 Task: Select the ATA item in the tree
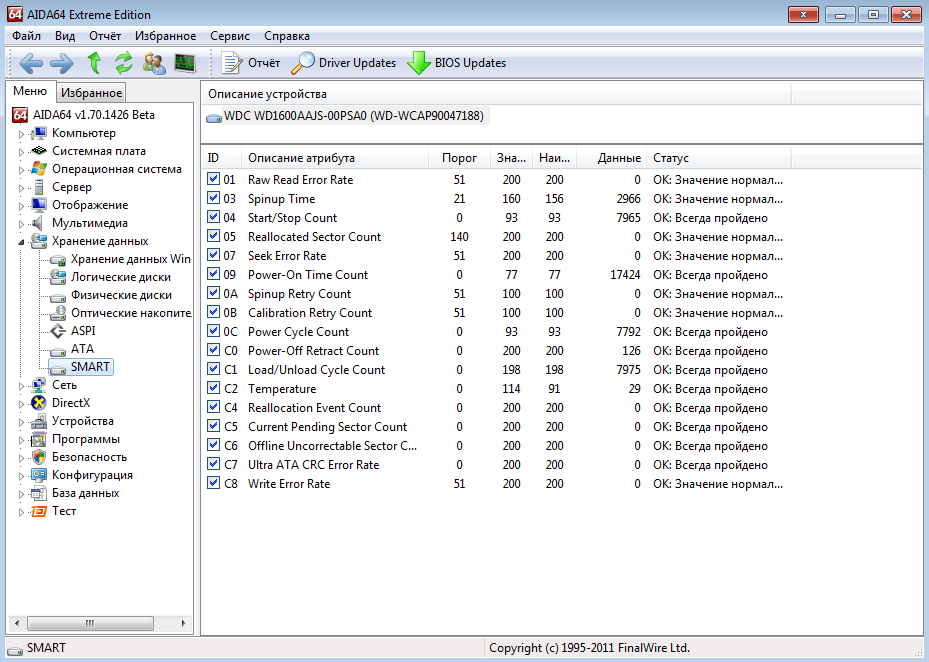(x=82, y=349)
